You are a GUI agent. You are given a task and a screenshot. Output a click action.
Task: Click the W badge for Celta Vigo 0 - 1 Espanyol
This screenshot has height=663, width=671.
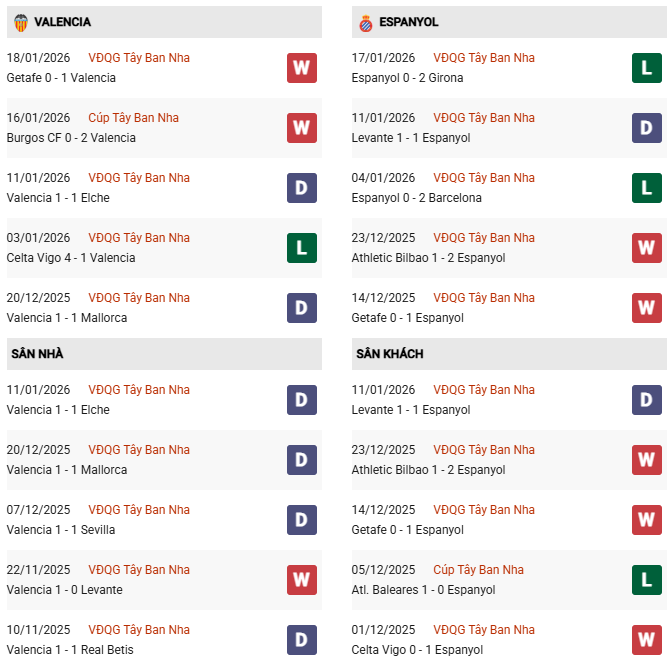646,640
